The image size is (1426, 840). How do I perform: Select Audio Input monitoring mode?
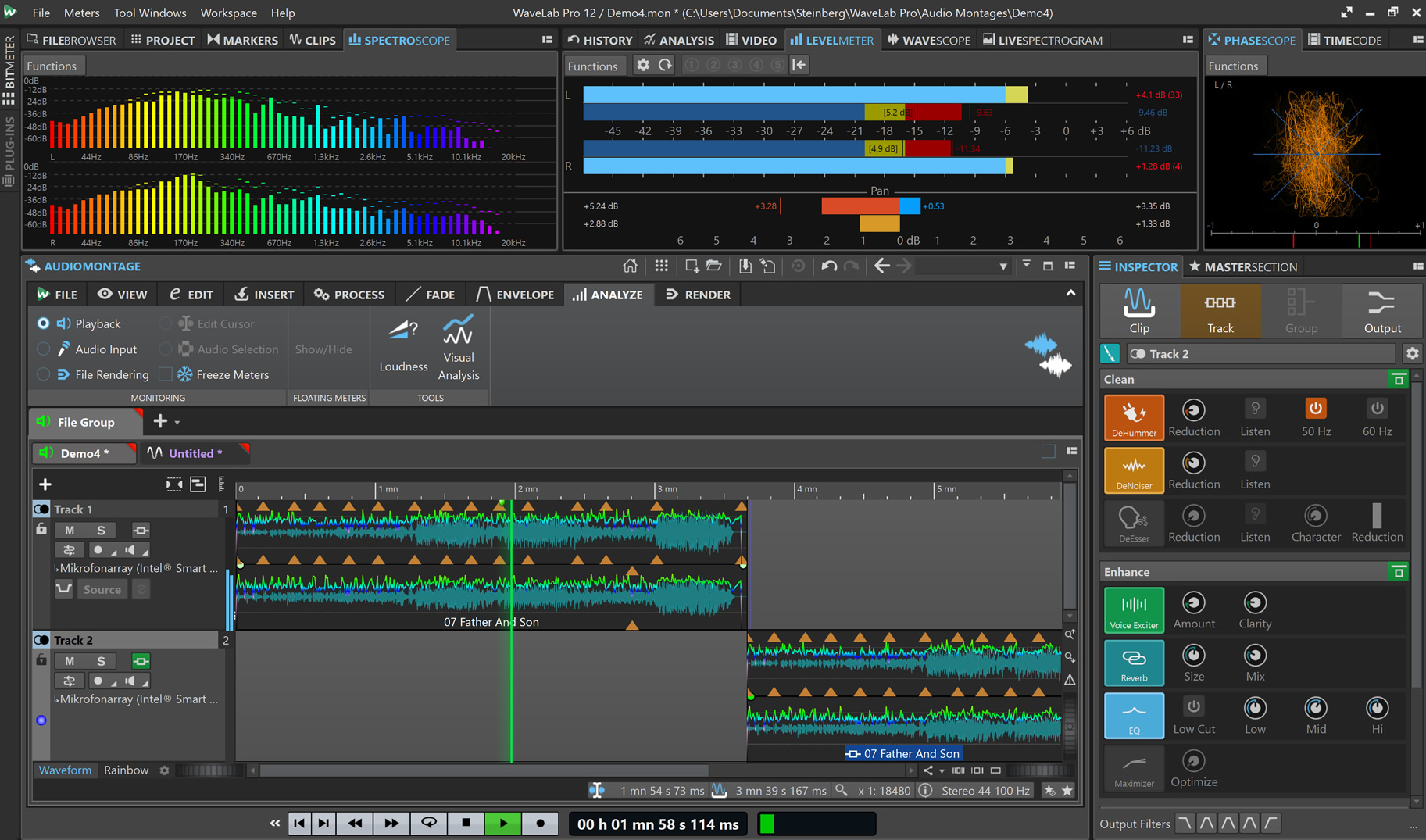(x=42, y=349)
